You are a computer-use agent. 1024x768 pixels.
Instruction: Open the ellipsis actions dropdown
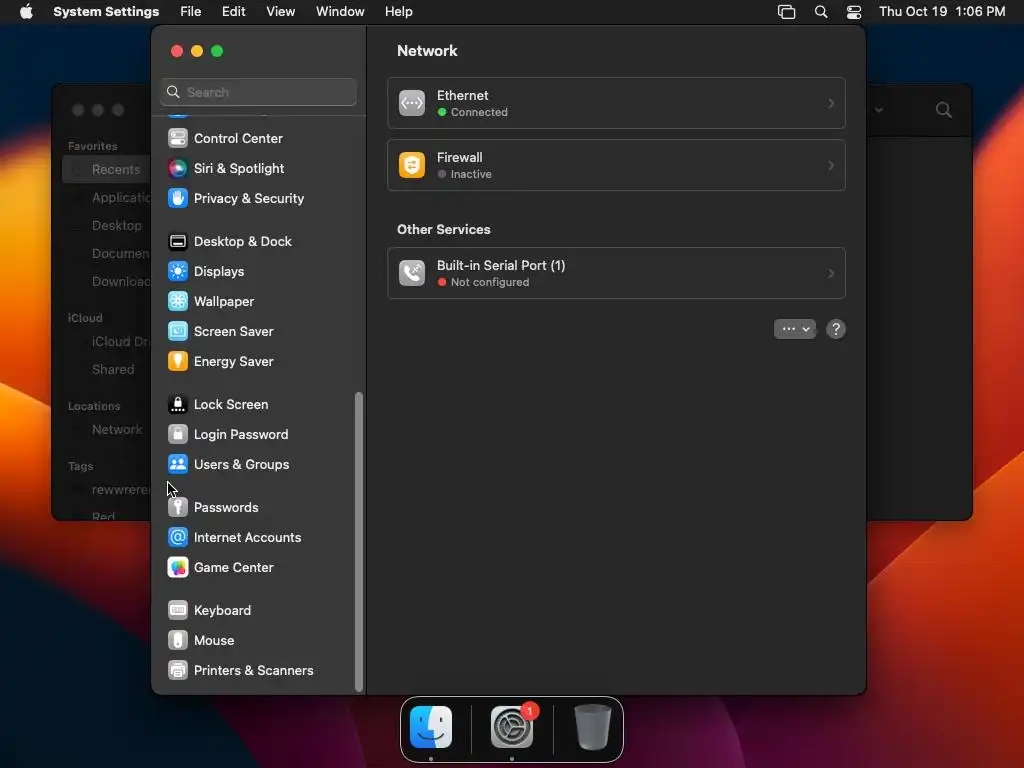pos(795,329)
